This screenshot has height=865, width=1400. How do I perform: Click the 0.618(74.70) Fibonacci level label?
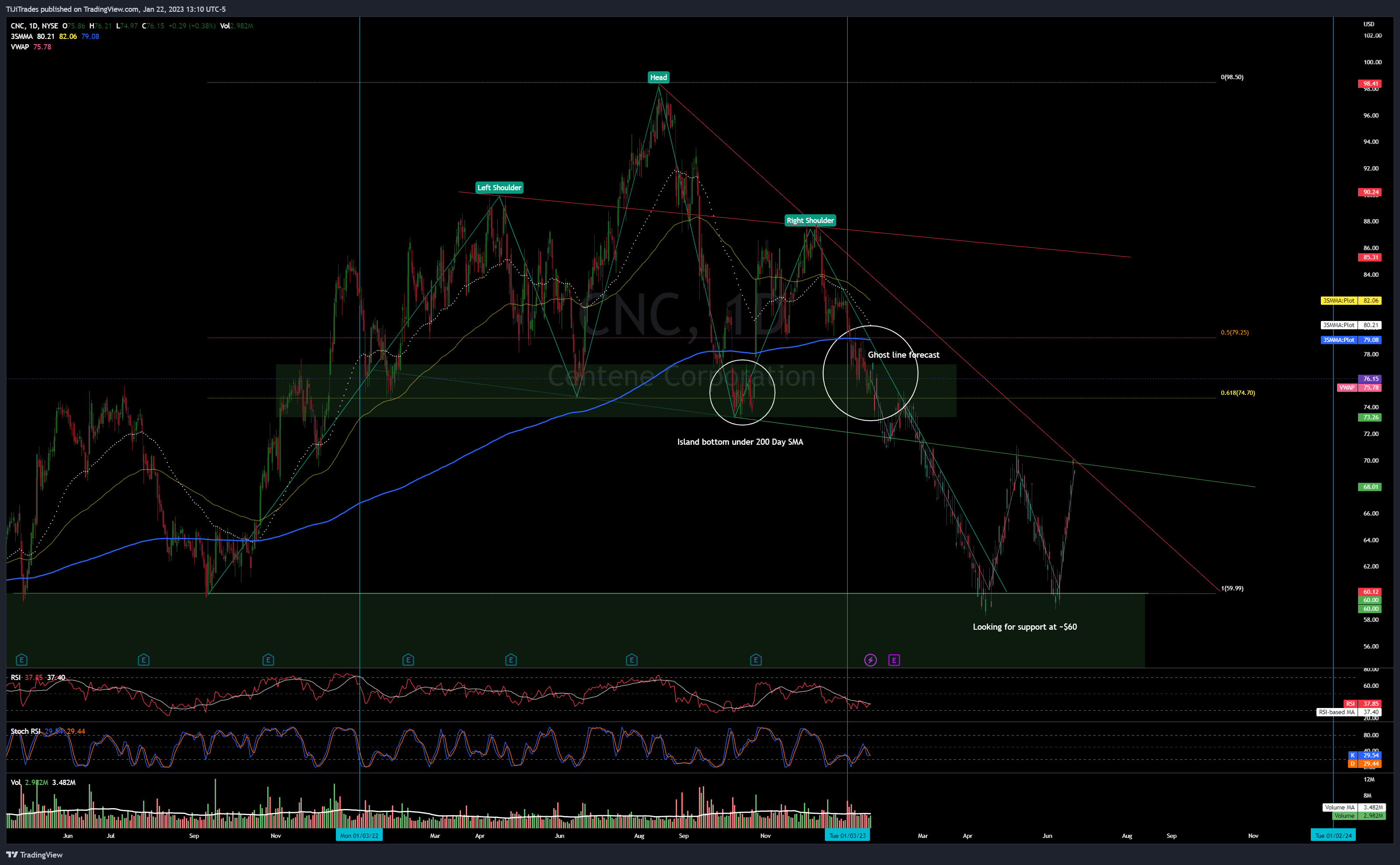[1238, 393]
